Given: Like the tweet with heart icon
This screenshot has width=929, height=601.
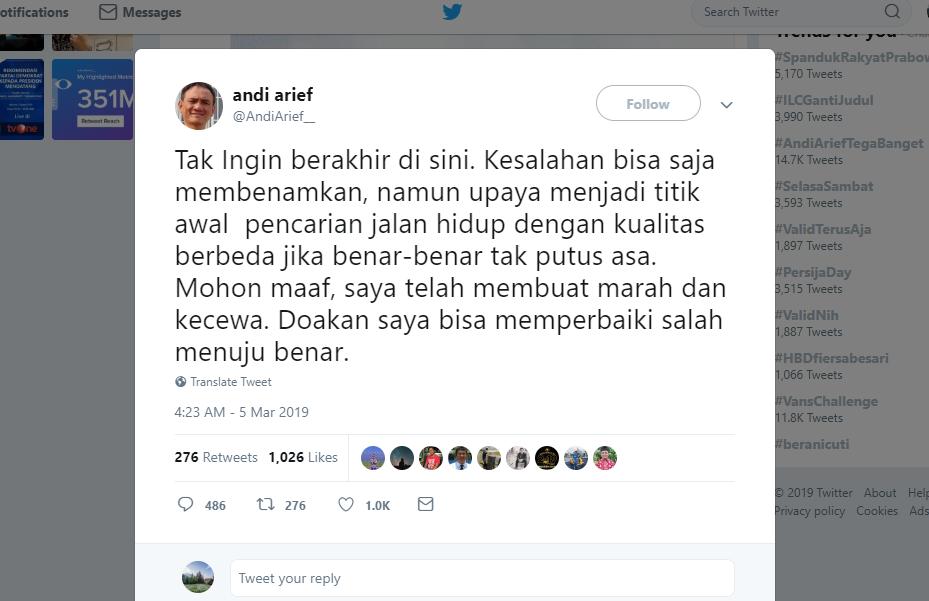Looking at the screenshot, I should tap(346, 504).
